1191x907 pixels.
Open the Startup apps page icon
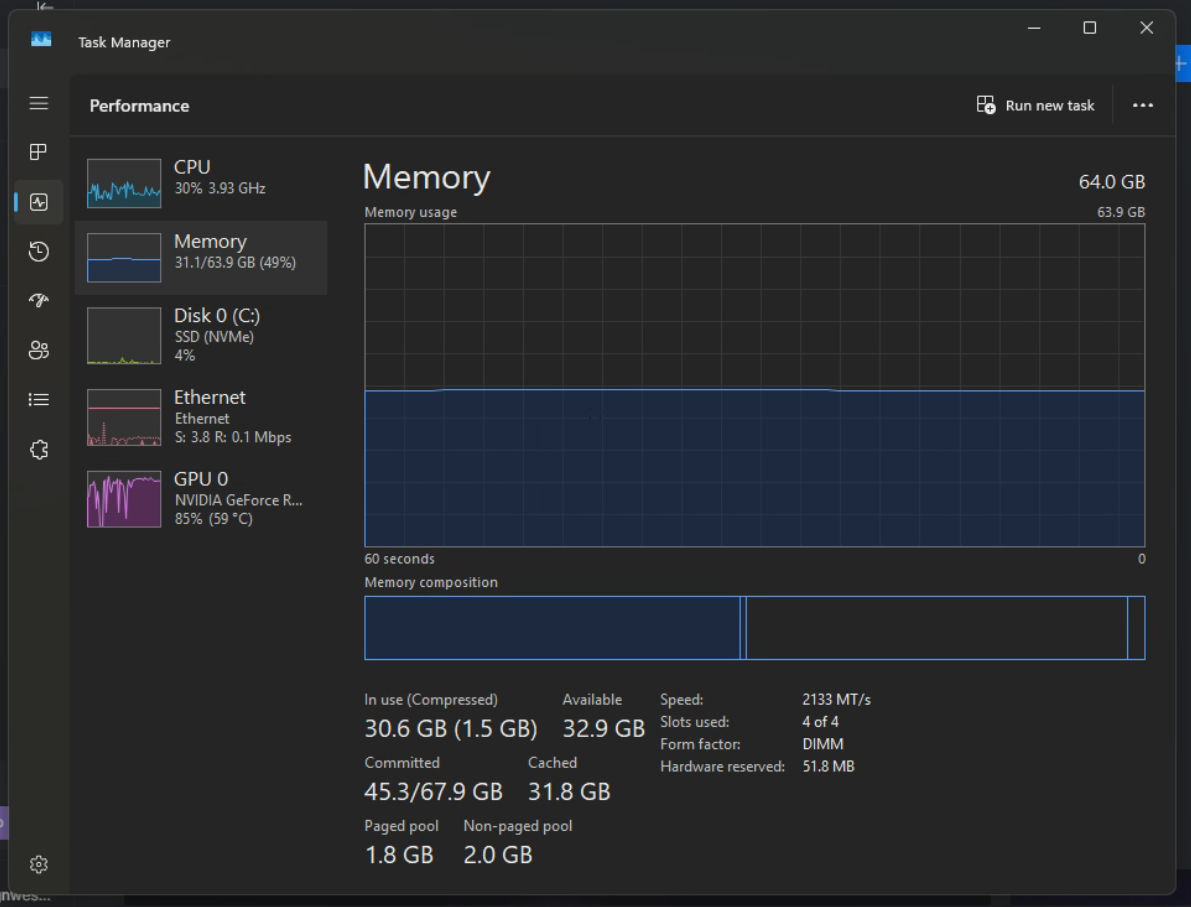[39, 300]
